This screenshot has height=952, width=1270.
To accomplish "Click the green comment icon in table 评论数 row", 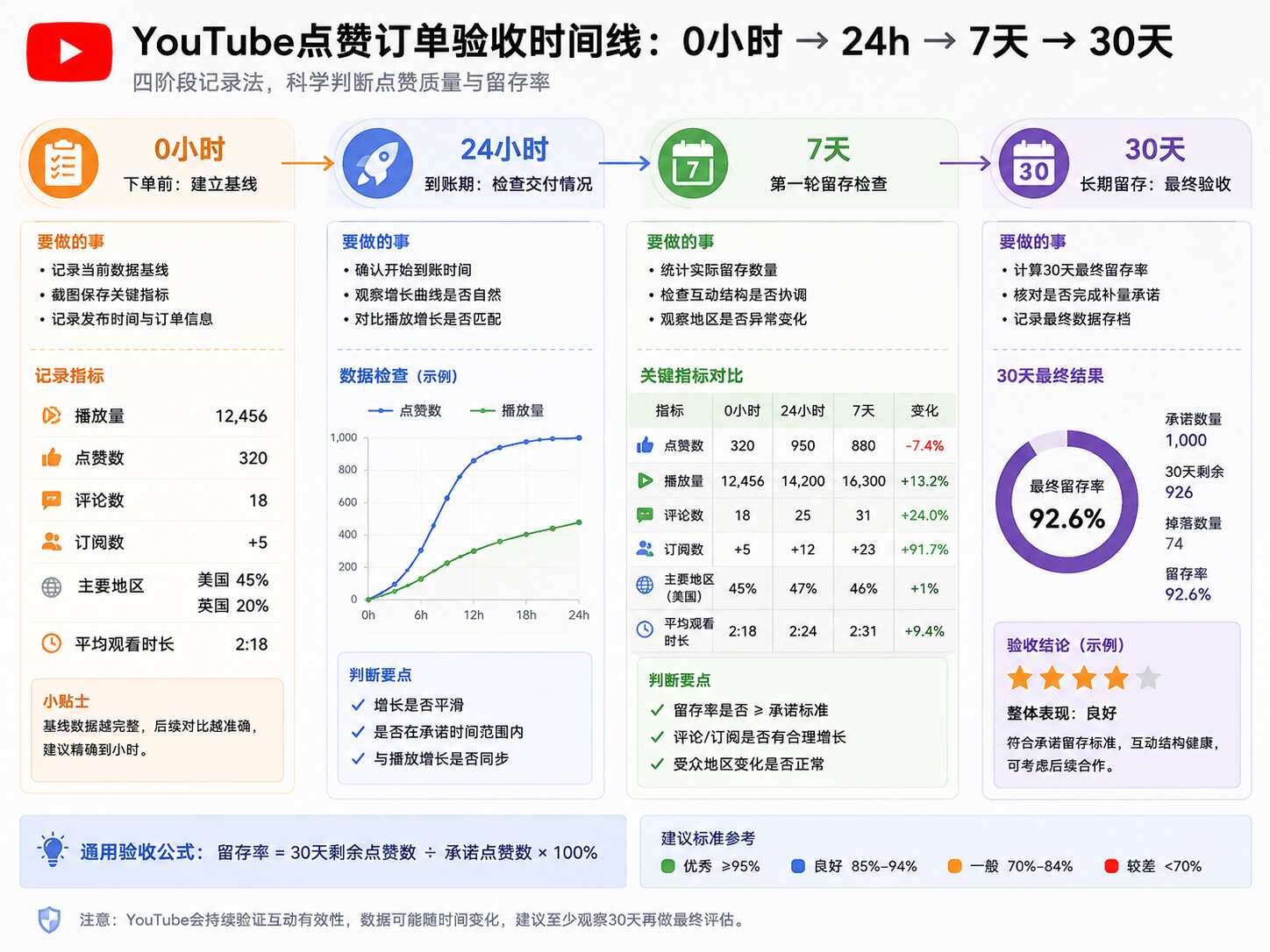I will 645,515.
